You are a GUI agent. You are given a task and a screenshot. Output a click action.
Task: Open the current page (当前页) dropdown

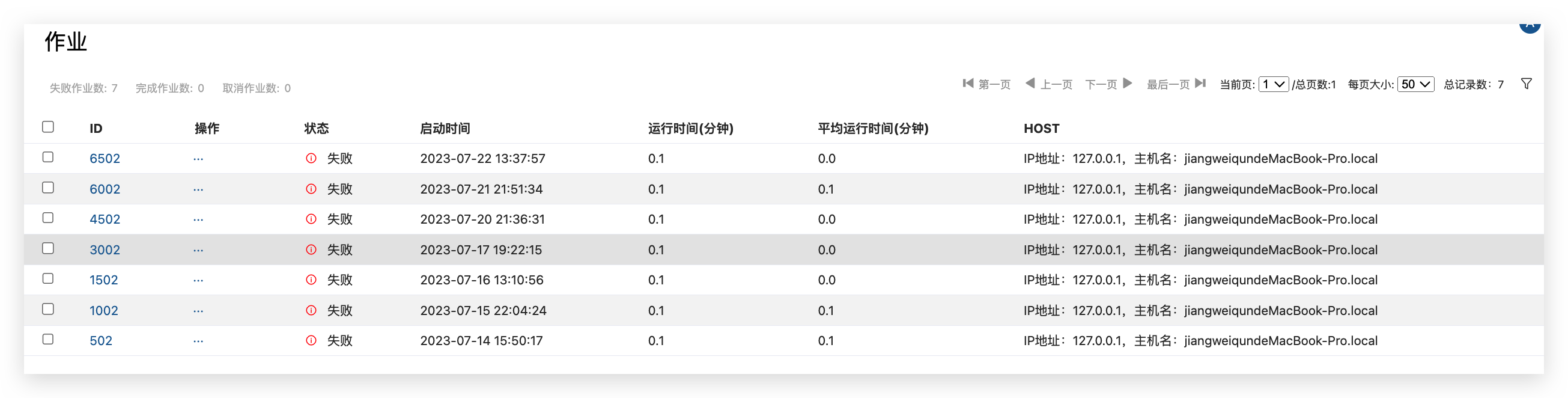[1274, 84]
